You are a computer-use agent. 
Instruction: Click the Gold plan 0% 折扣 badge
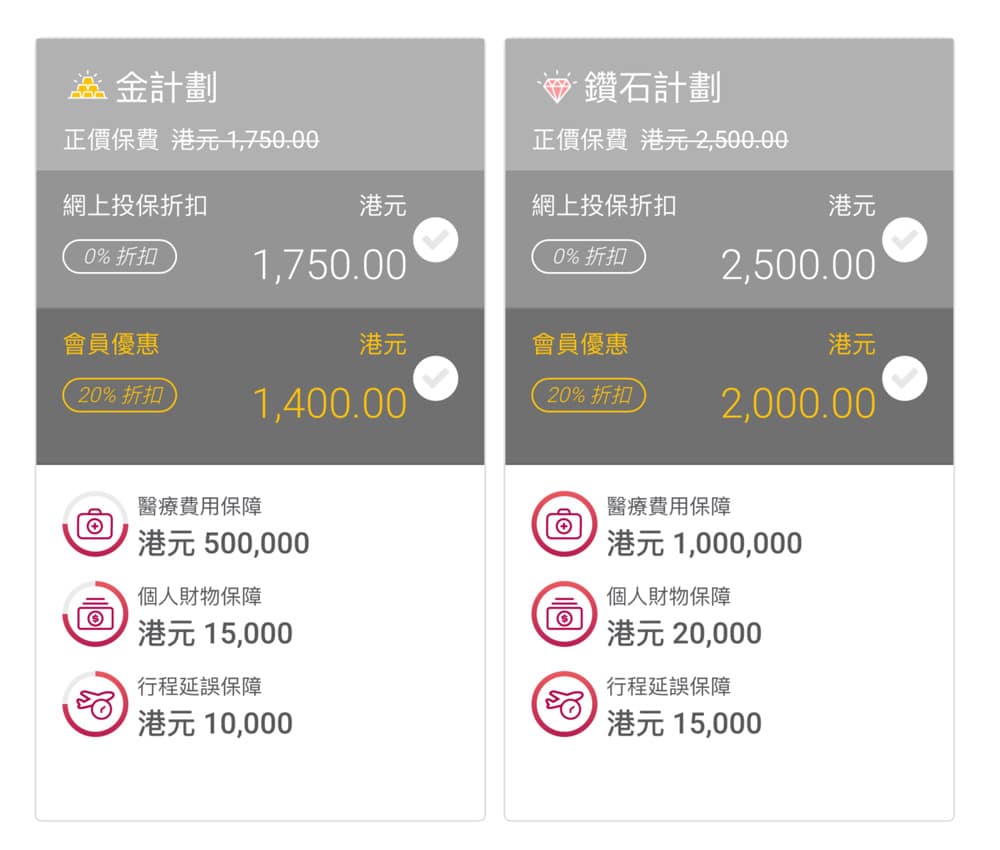tap(120, 257)
